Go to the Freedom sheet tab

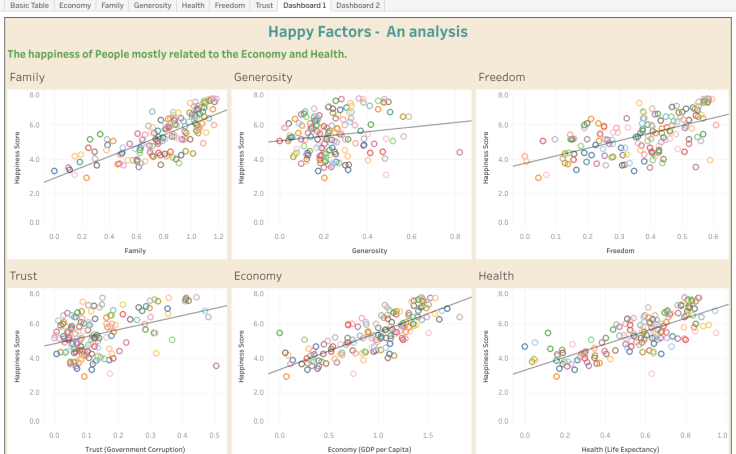(x=230, y=5)
